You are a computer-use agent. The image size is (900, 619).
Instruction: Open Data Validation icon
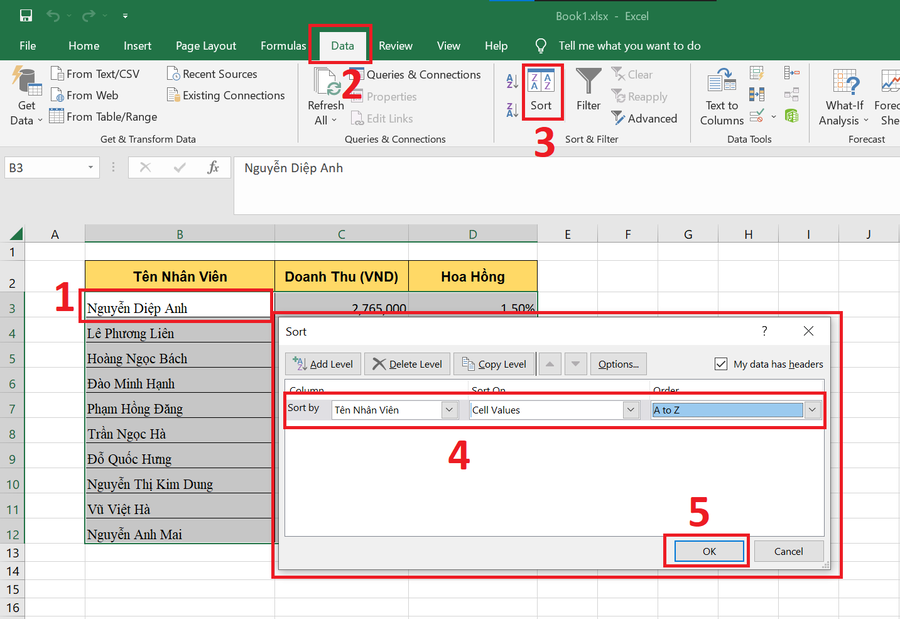click(x=757, y=116)
